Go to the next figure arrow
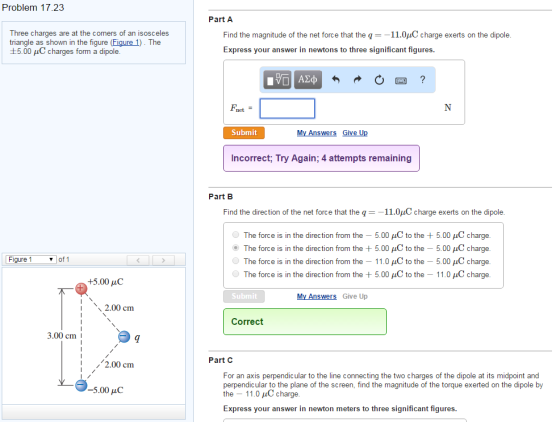This screenshot has height=422, width=560. pos(164,260)
